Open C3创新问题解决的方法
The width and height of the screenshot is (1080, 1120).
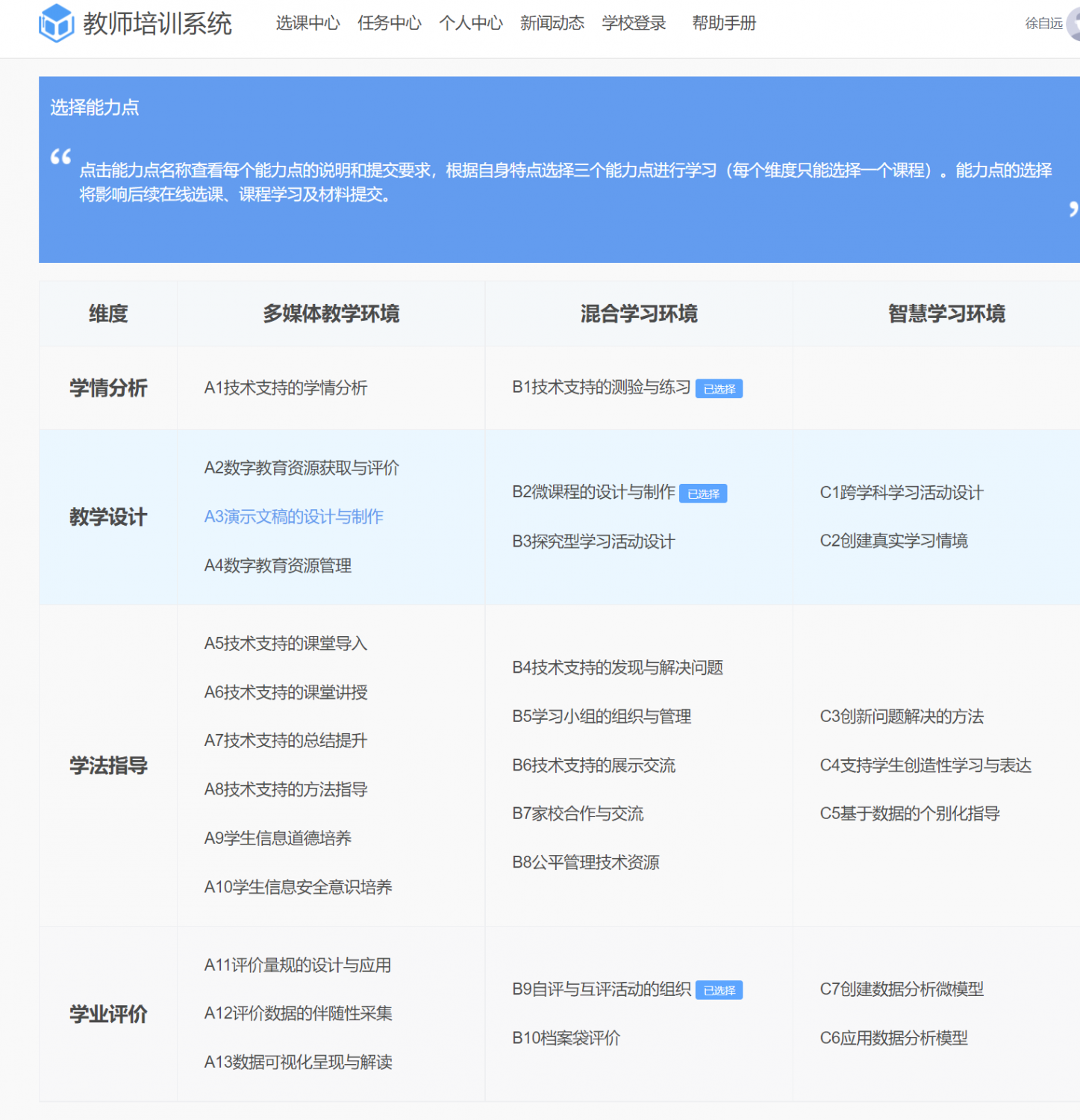(902, 717)
